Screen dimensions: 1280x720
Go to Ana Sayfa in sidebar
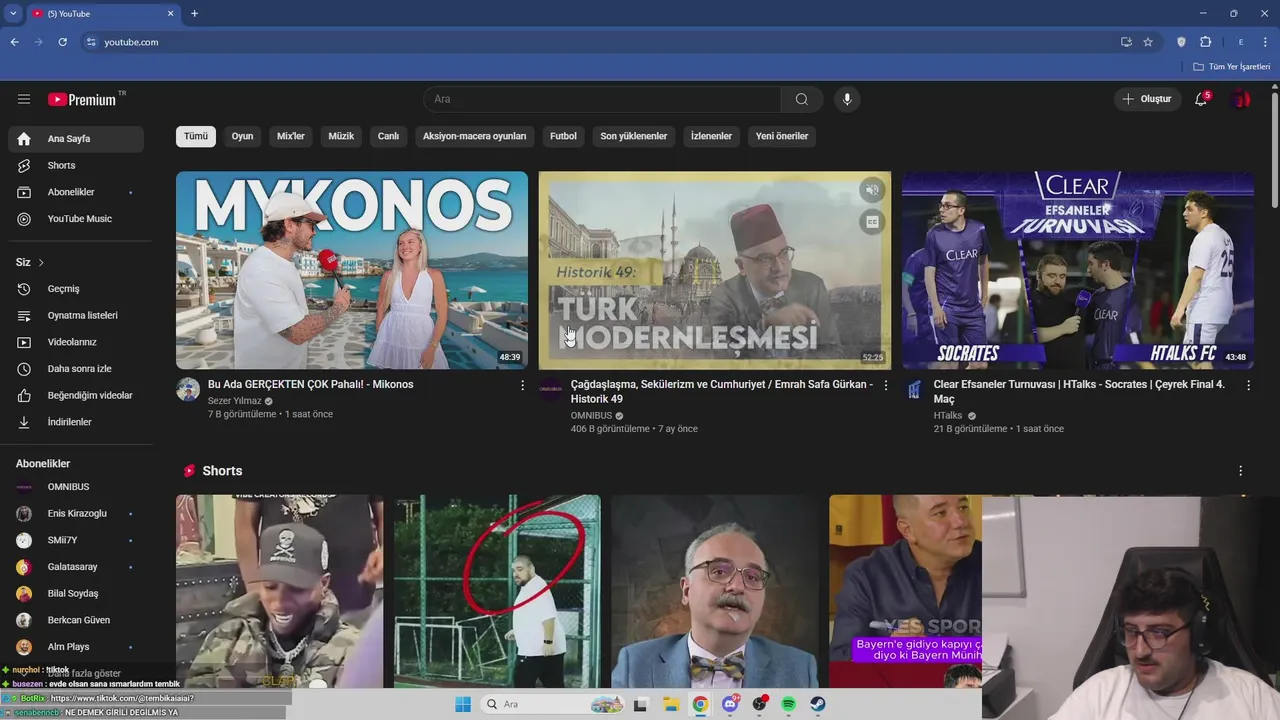(76, 139)
